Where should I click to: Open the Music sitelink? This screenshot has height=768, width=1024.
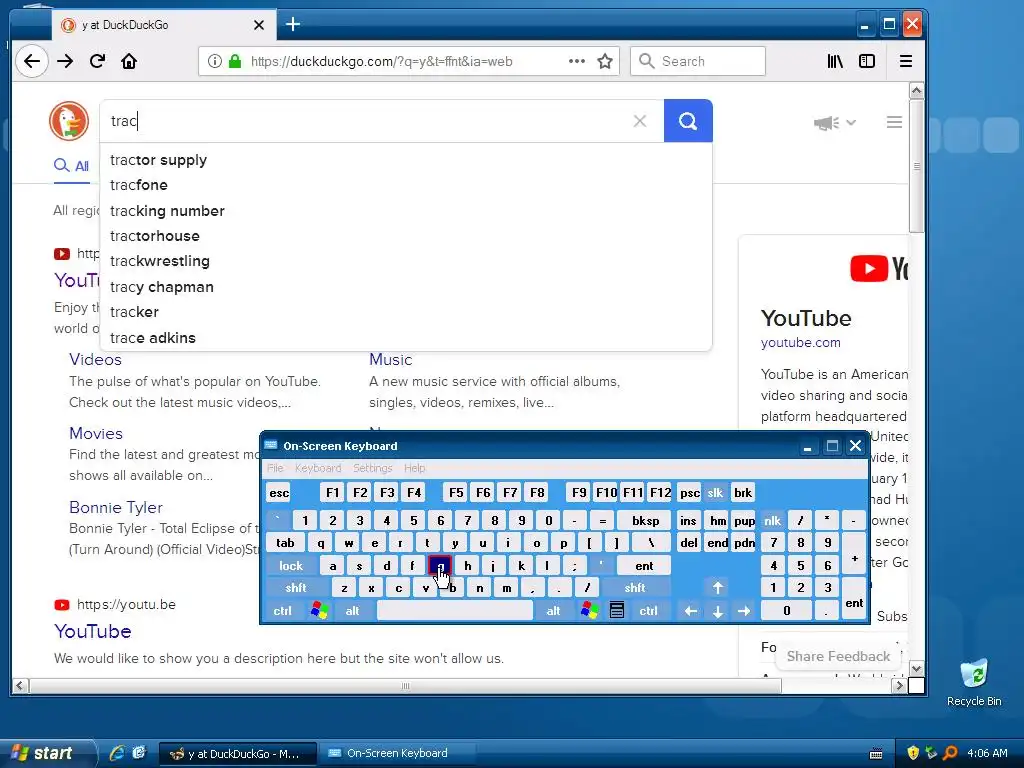(x=391, y=359)
